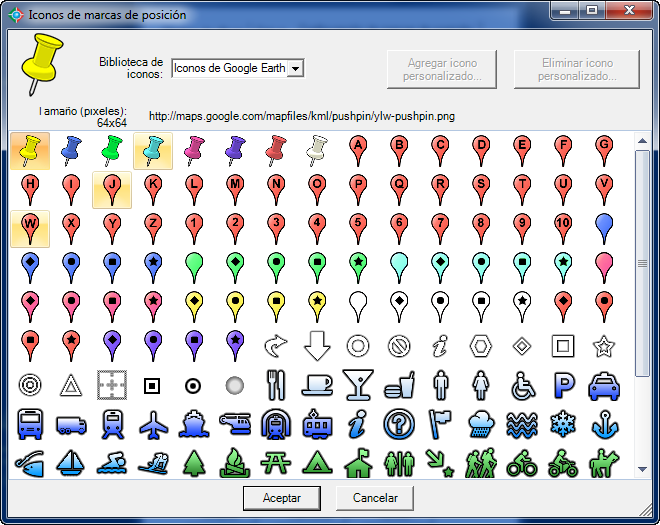Pick the red marker labeled G
This screenshot has width=660, height=525.
pyautogui.click(x=604, y=151)
